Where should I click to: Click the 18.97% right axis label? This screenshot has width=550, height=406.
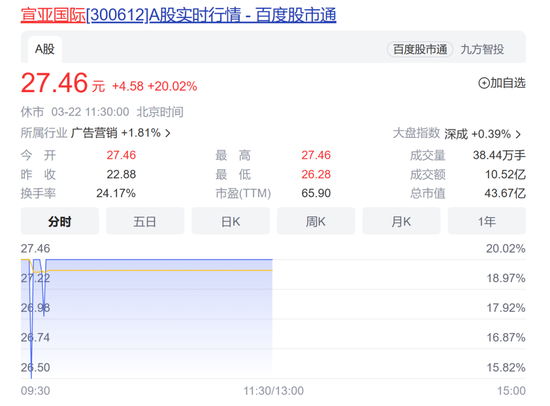(506, 278)
